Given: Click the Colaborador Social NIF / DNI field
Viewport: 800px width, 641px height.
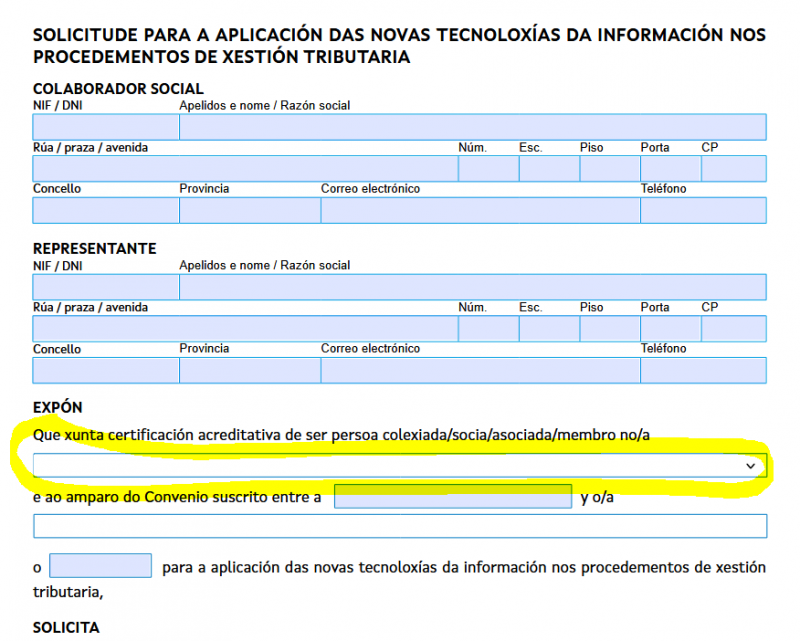Looking at the screenshot, I should [106, 127].
